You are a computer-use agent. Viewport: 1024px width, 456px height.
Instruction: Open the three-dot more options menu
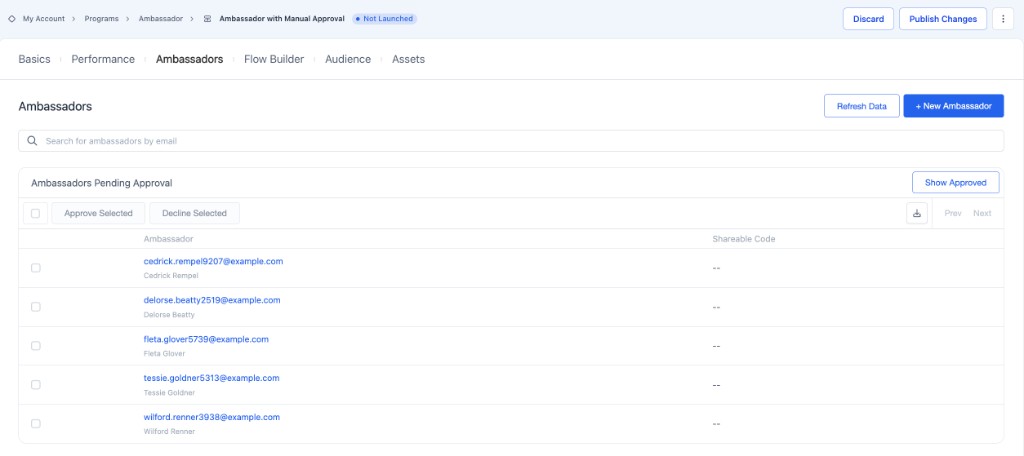(x=1002, y=19)
